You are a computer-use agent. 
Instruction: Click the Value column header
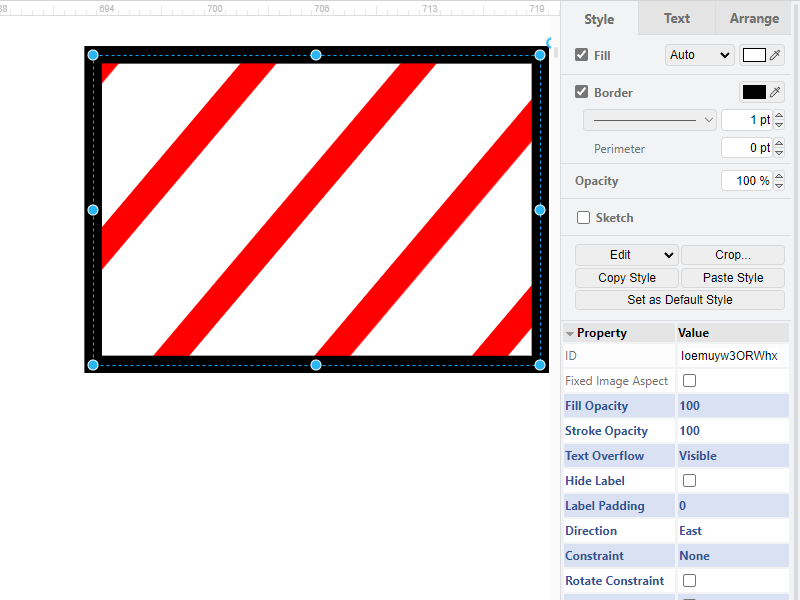point(733,333)
